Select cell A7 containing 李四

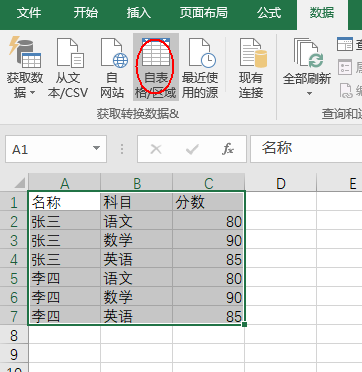pos(64,315)
